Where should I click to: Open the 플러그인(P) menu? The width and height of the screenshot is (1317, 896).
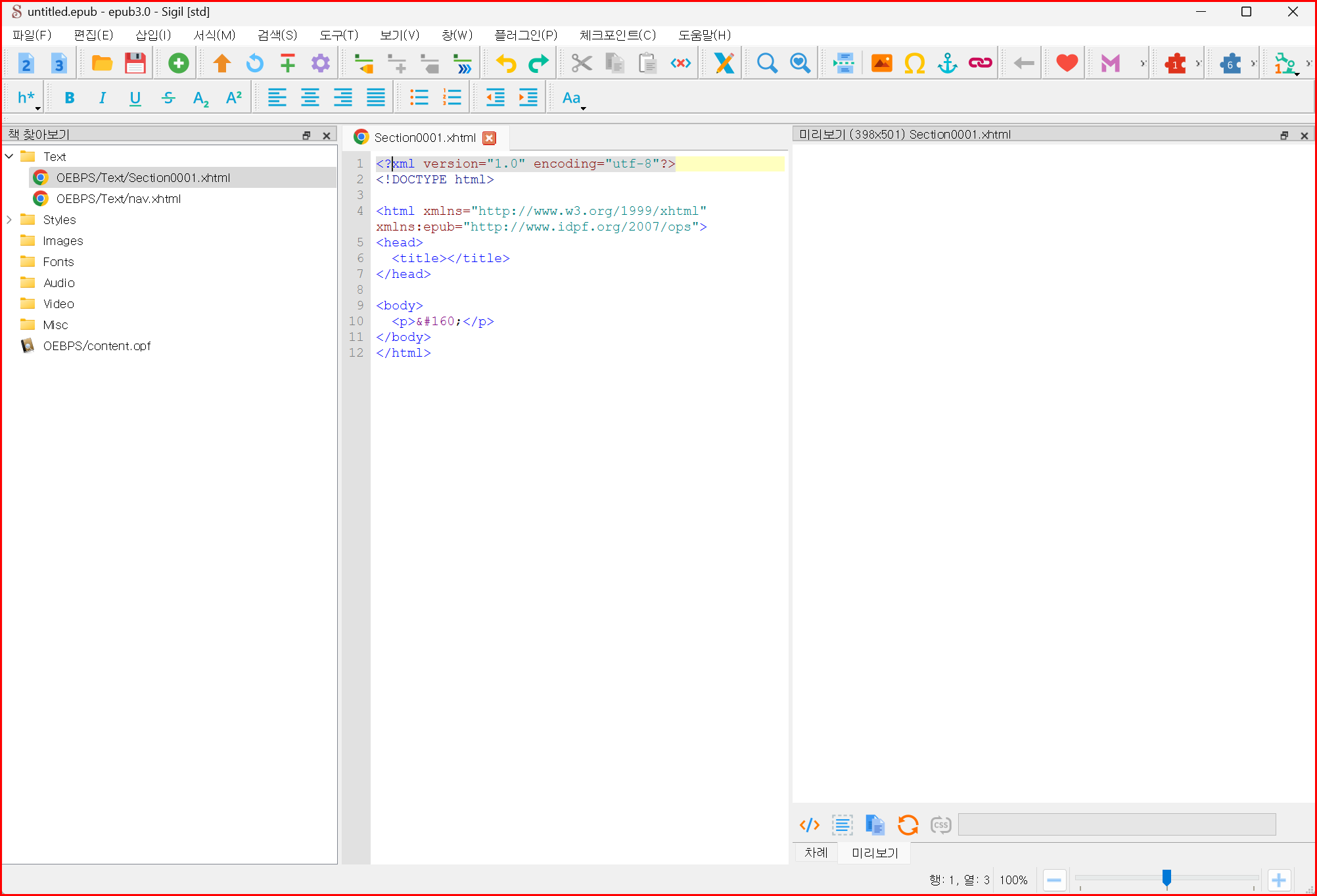pyautogui.click(x=525, y=35)
